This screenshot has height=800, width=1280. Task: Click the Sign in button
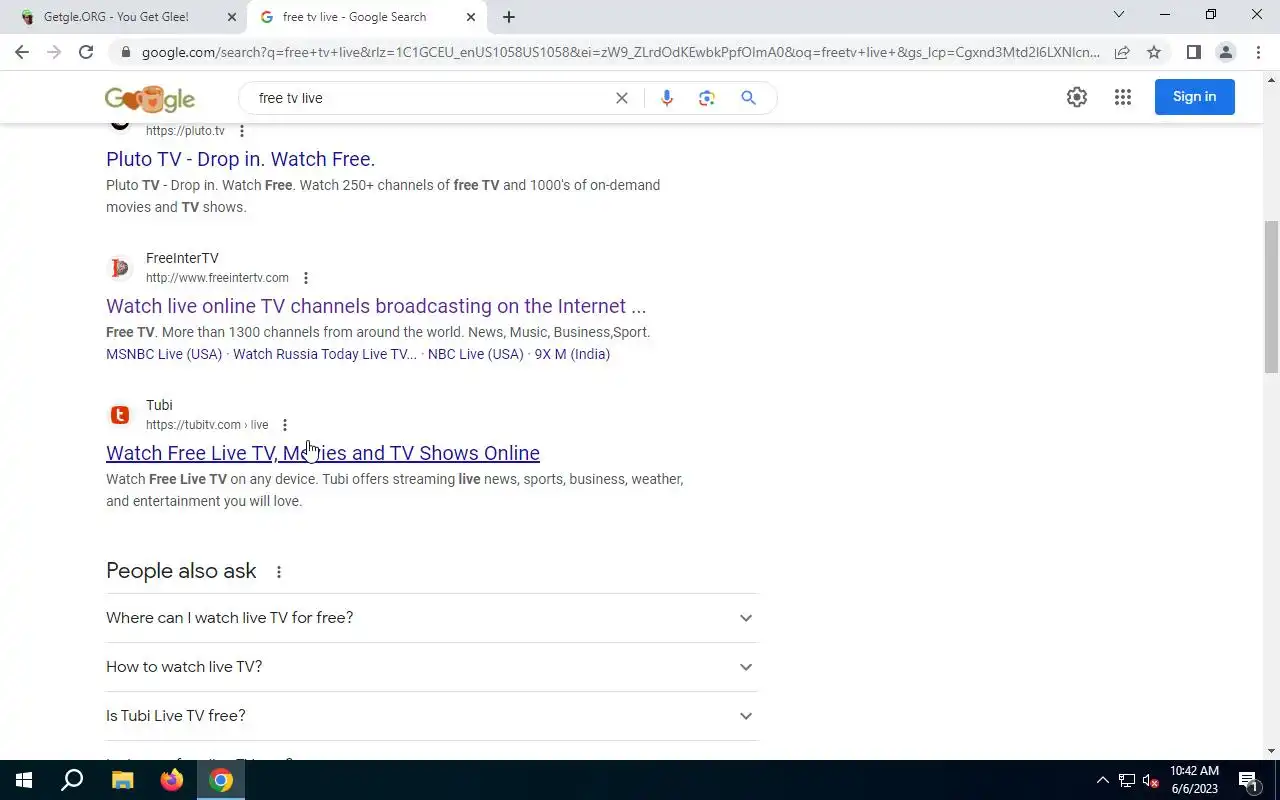1195,97
